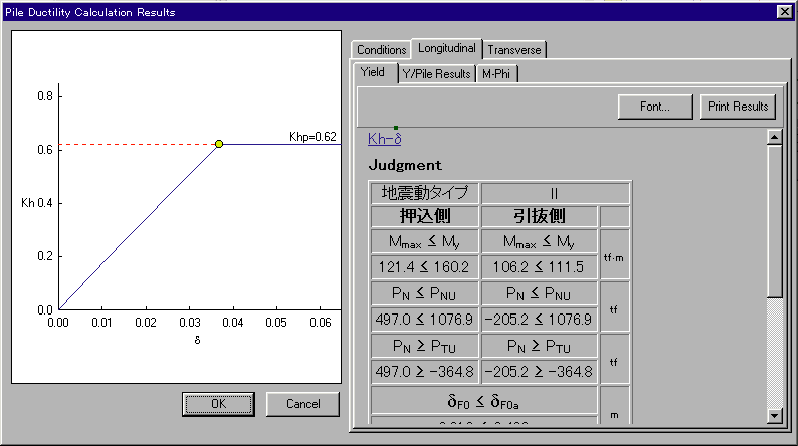This screenshot has height=446, width=798.
Task: Click the 引抜側 column header cell
Action: pyautogui.click(x=539, y=216)
